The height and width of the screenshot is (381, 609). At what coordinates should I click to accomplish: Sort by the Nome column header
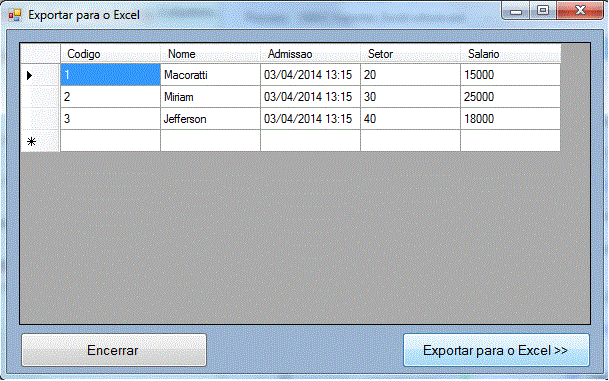(x=210, y=54)
